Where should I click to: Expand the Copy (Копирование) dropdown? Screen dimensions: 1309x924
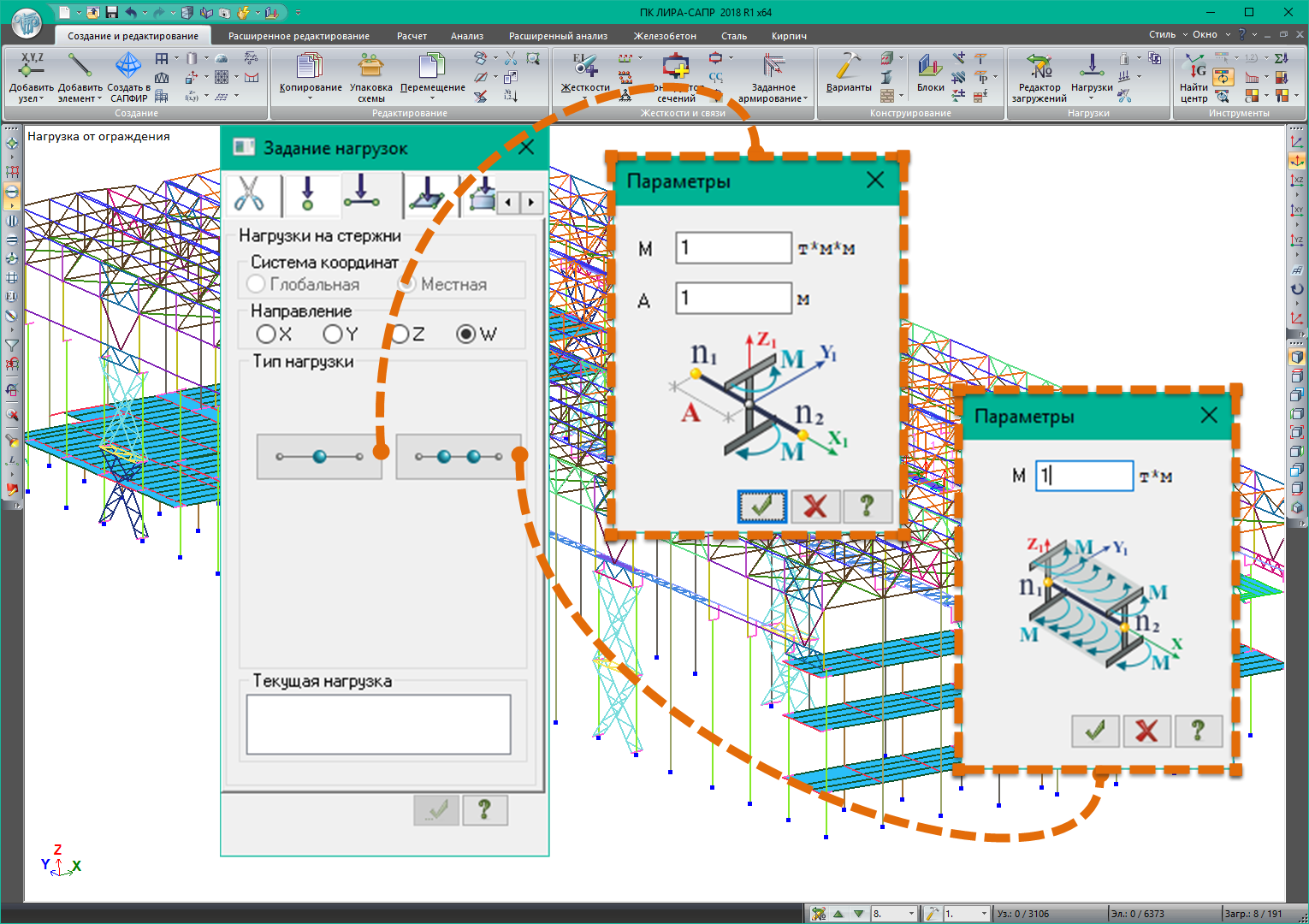coord(311,98)
